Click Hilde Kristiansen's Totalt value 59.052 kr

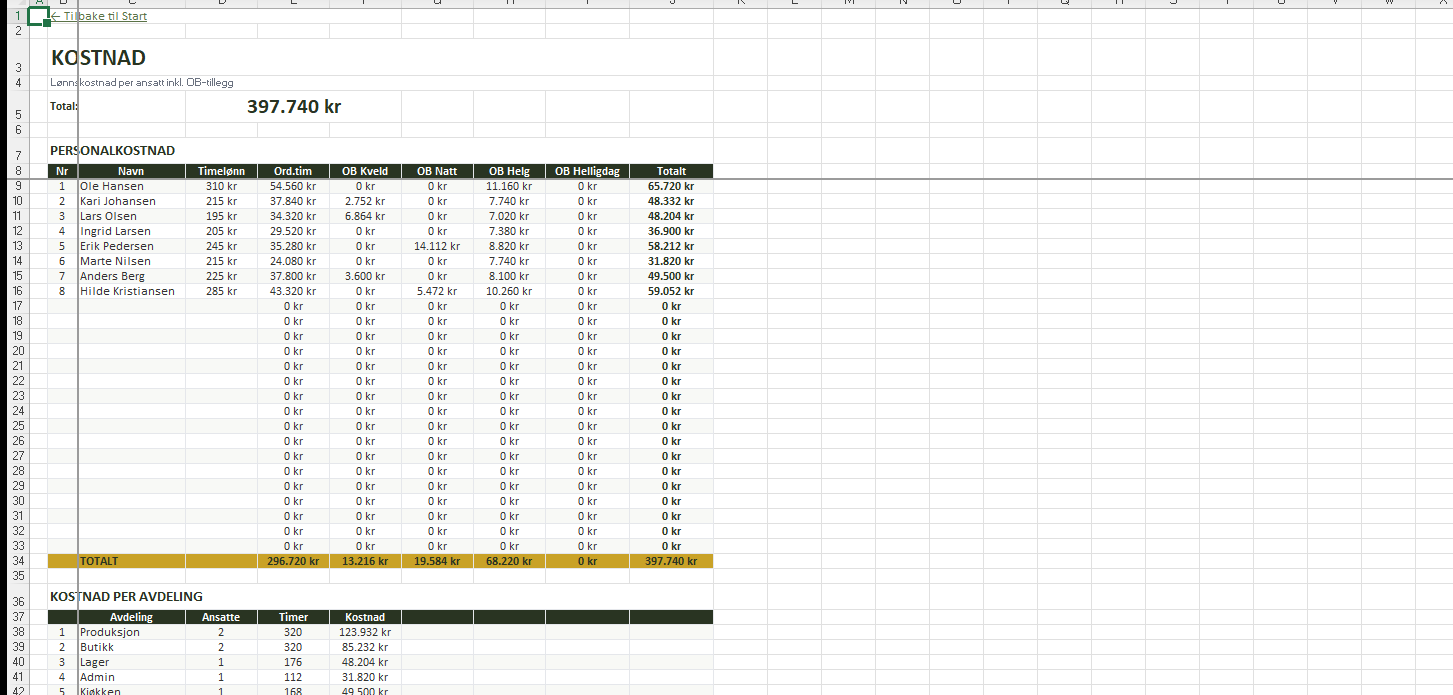pyautogui.click(x=670, y=291)
